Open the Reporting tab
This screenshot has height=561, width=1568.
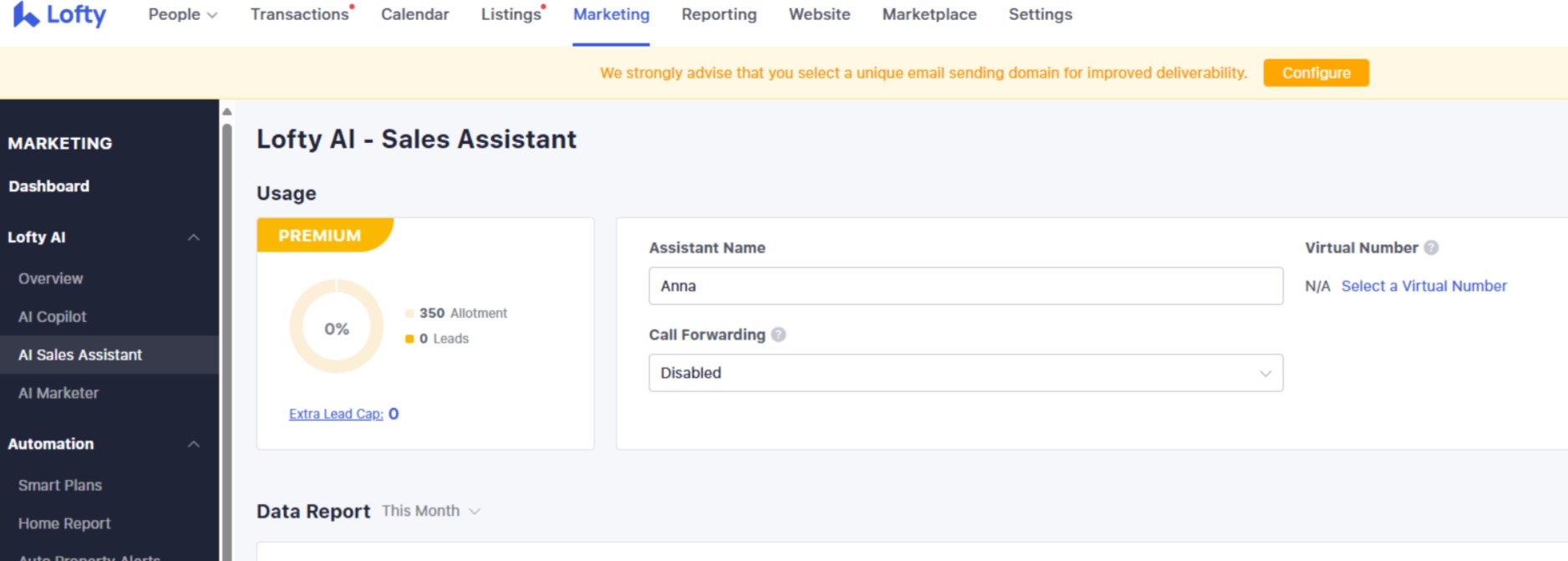click(x=719, y=14)
